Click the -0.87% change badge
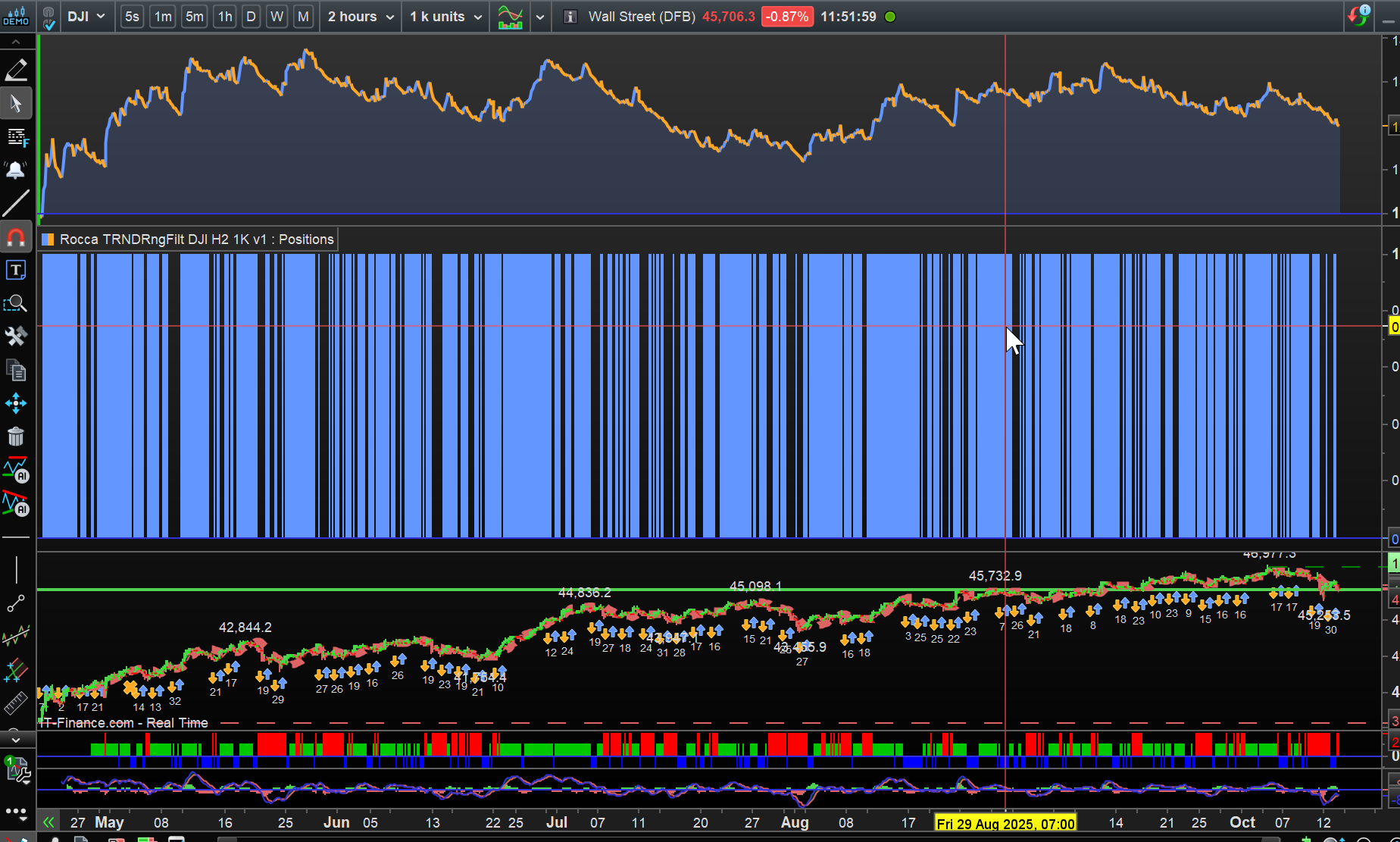The height and width of the screenshot is (842, 1400). tap(787, 17)
